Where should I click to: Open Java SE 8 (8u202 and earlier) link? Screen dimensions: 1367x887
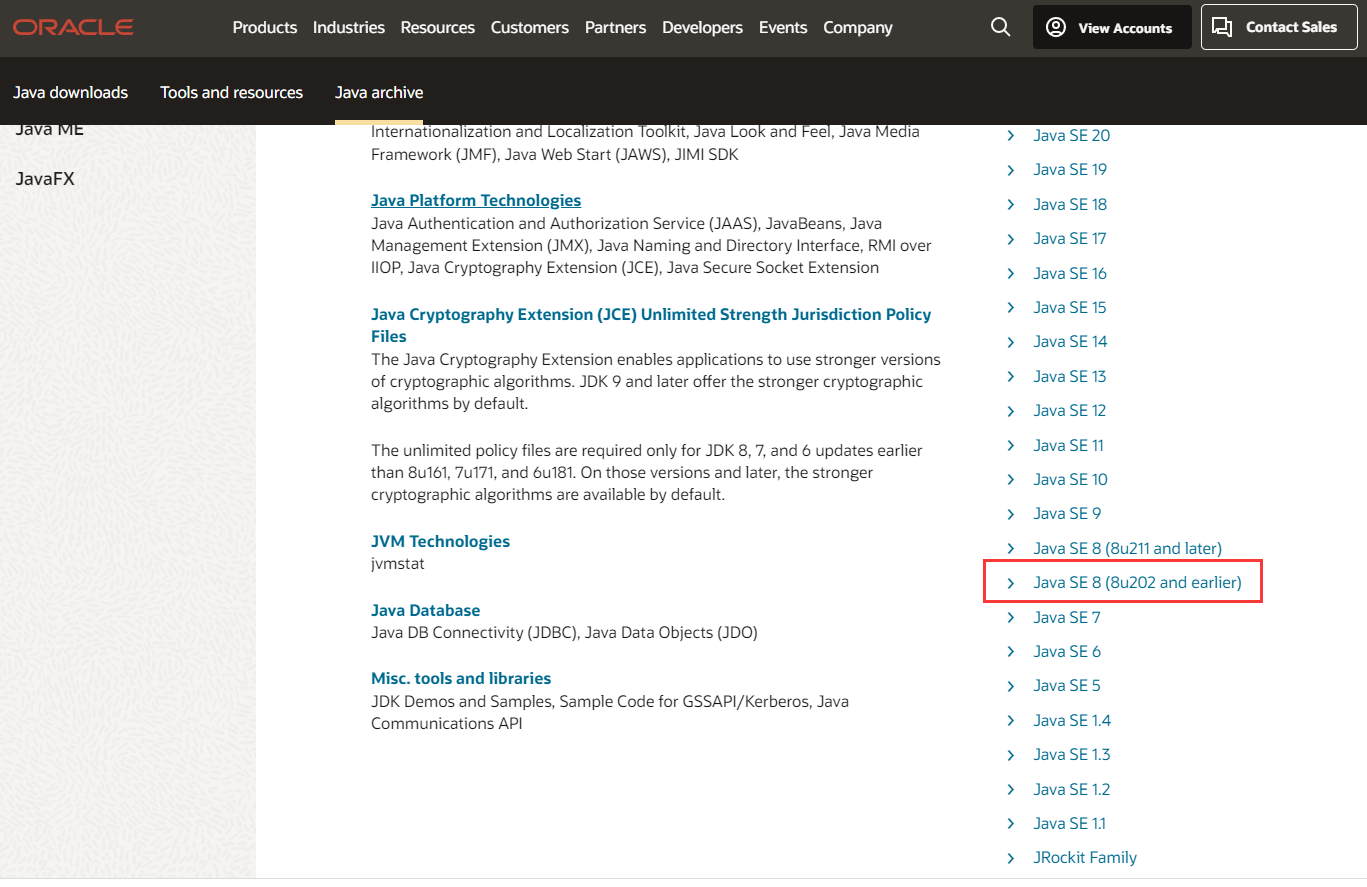click(x=1137, y=582)
